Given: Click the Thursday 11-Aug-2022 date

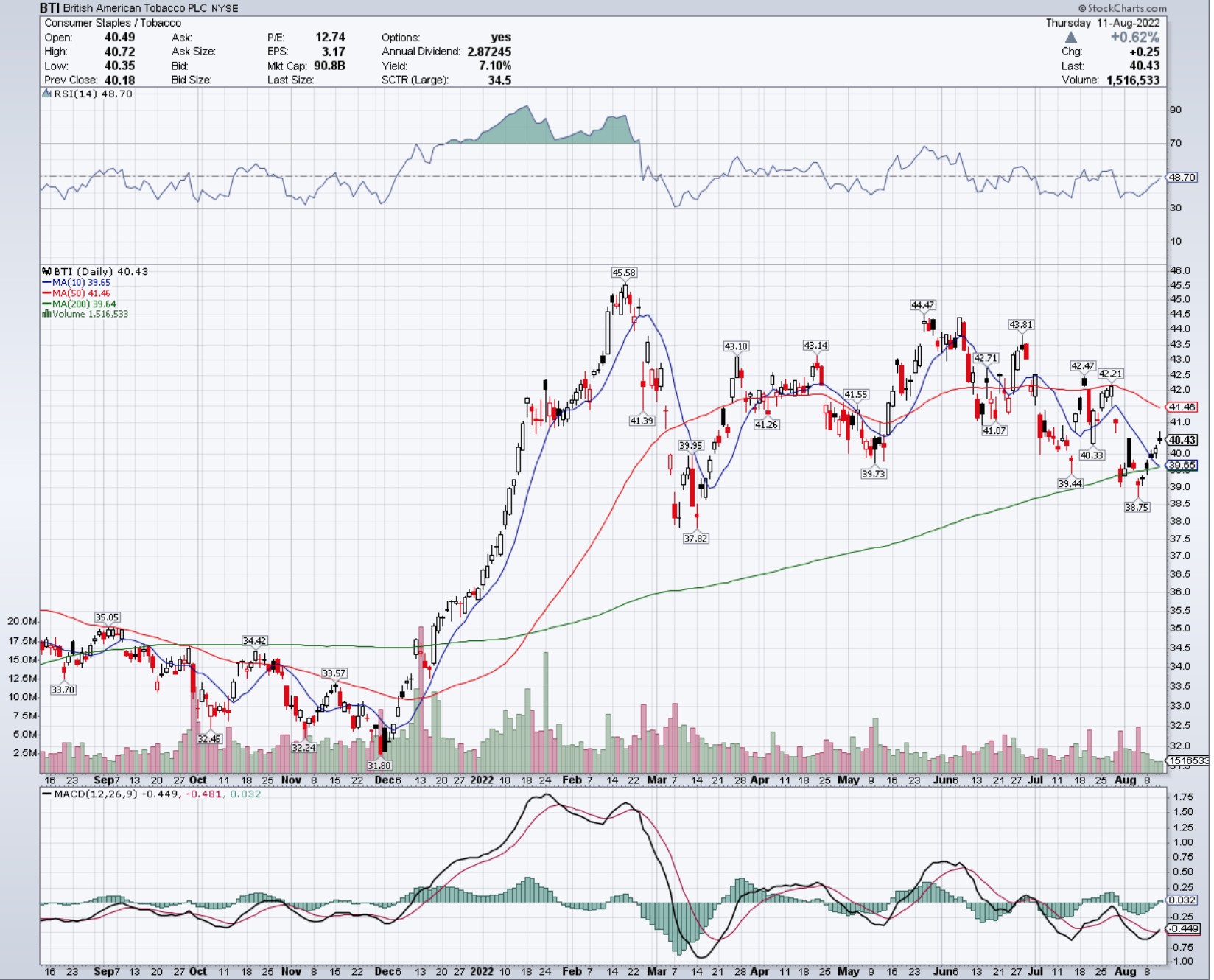Looking at the screenshot, I should click(1102, 23).
